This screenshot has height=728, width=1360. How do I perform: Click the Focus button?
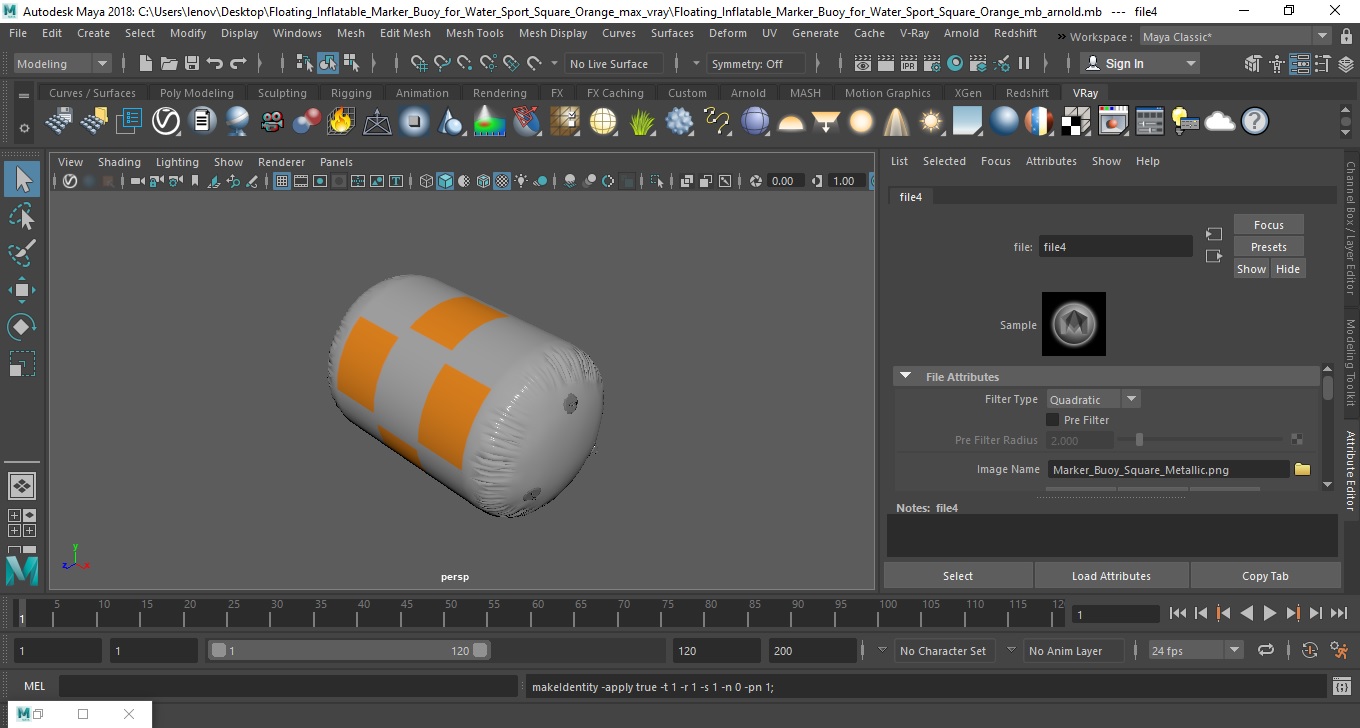click(x=1268, y=225)
